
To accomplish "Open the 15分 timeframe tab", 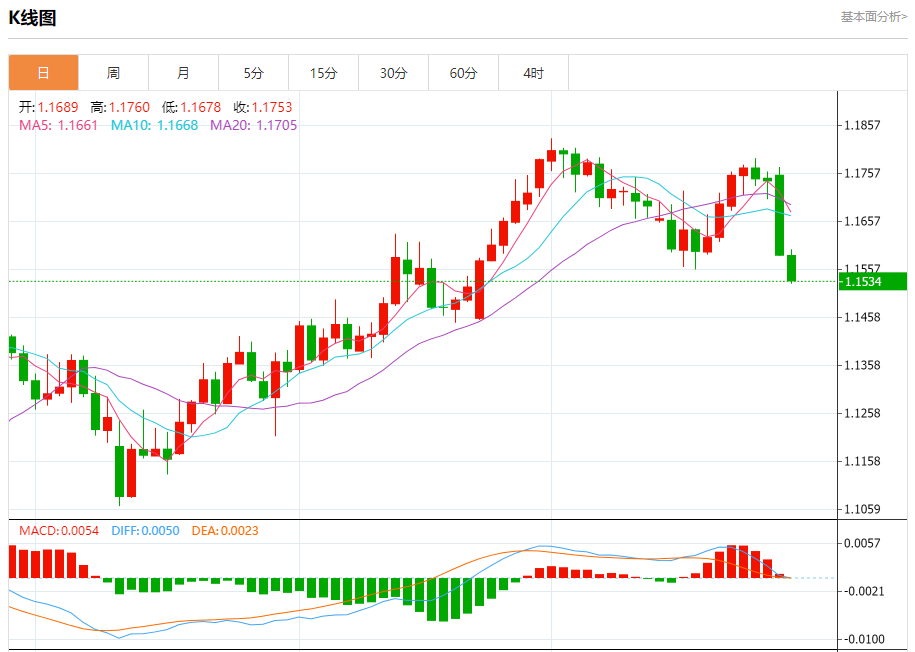I will point(323,73).
